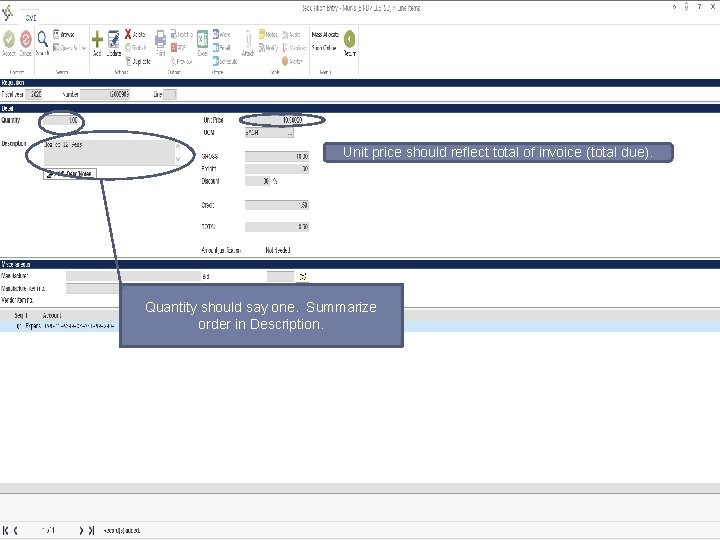The height and width of the screenshot is (540, 720).
Task: Click the yellow Notes icon
Action: [262, 34]
